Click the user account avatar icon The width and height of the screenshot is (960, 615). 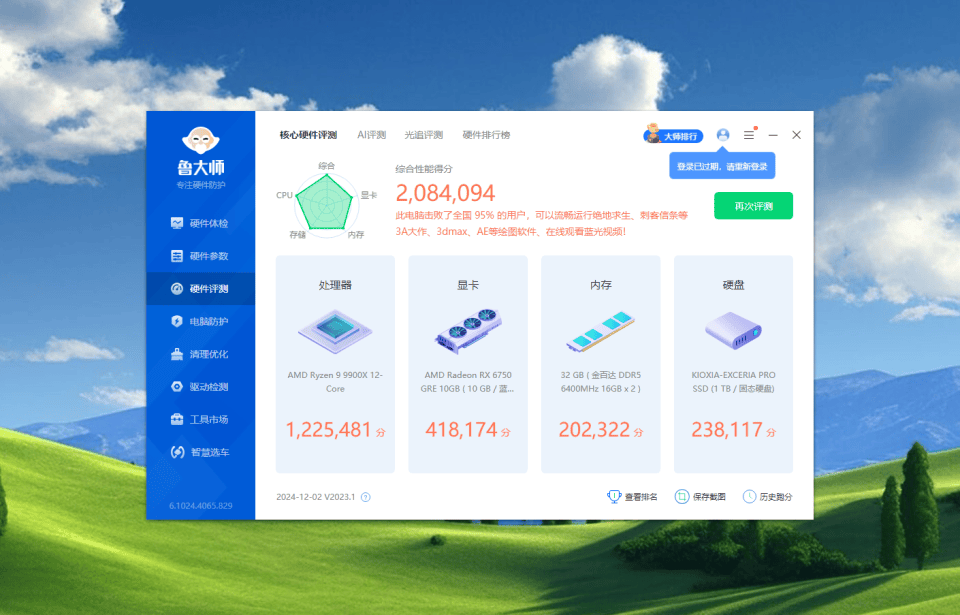pos(723,135)
